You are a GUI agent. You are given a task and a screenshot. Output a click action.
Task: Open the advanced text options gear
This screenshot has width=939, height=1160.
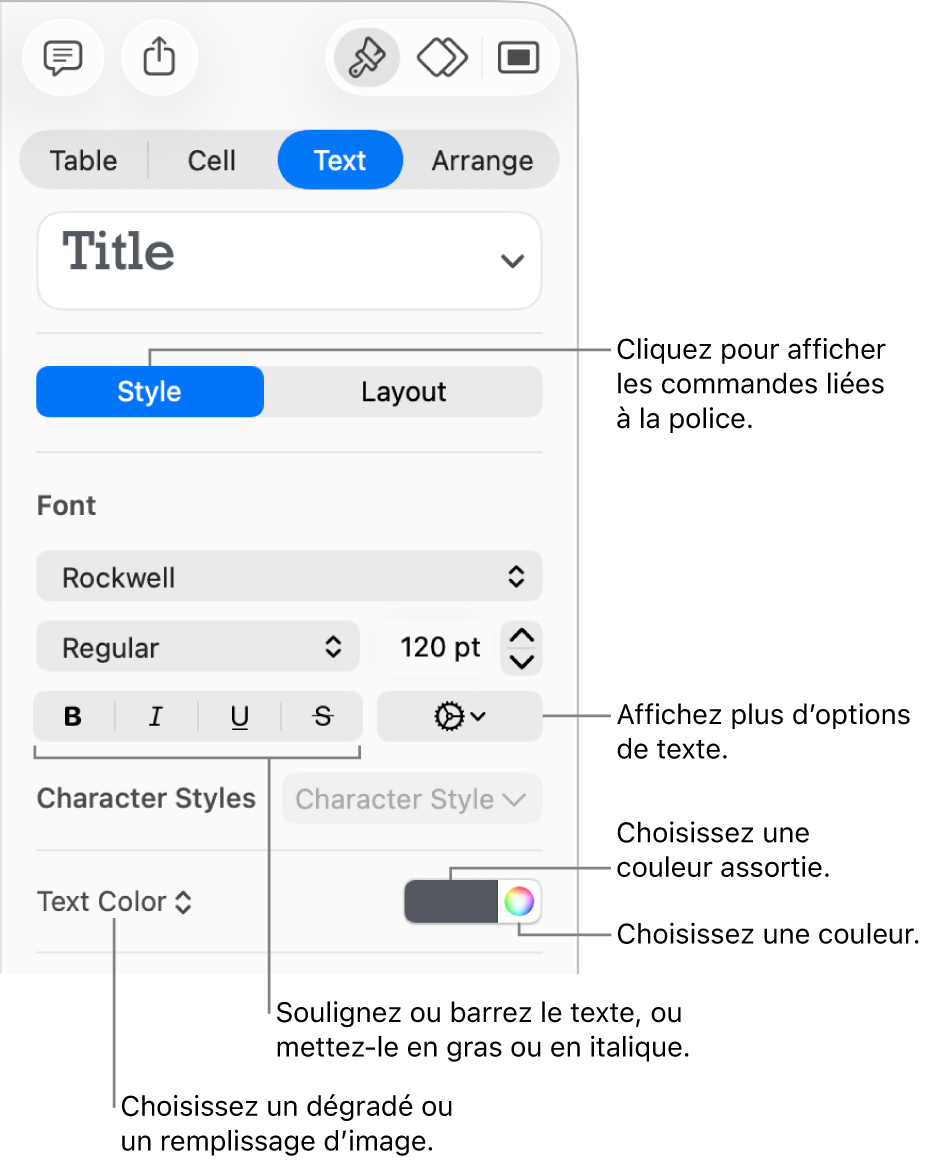pyautogui.click(x=459, y=716)
